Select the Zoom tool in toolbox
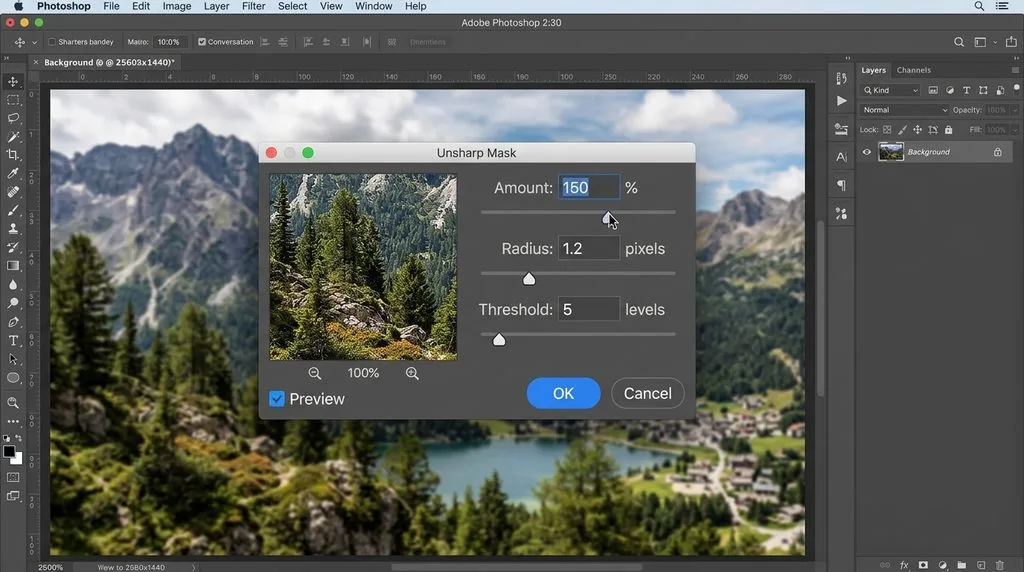 [13, 403]
